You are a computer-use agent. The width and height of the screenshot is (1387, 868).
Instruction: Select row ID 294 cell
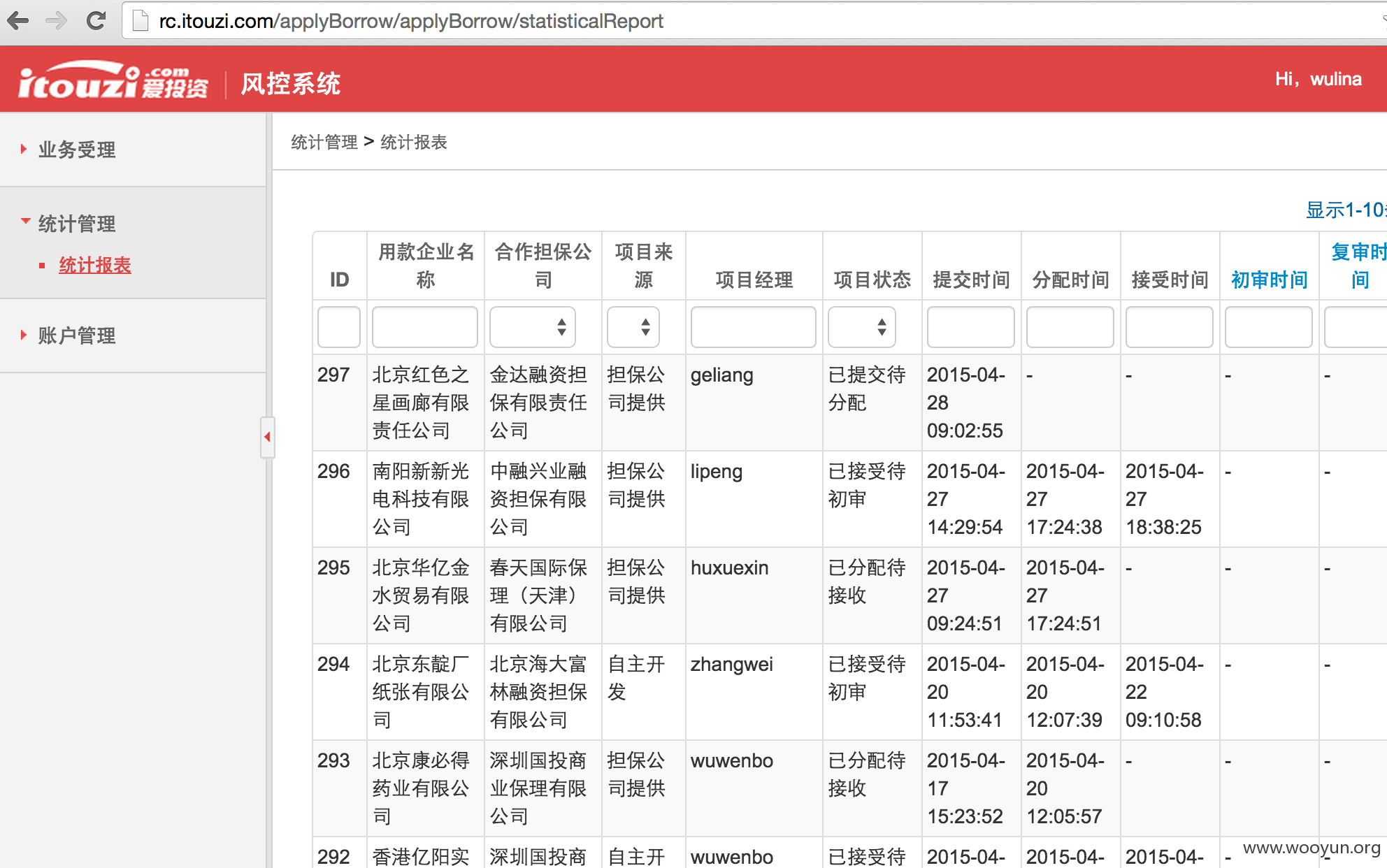[x=333, y=665]
